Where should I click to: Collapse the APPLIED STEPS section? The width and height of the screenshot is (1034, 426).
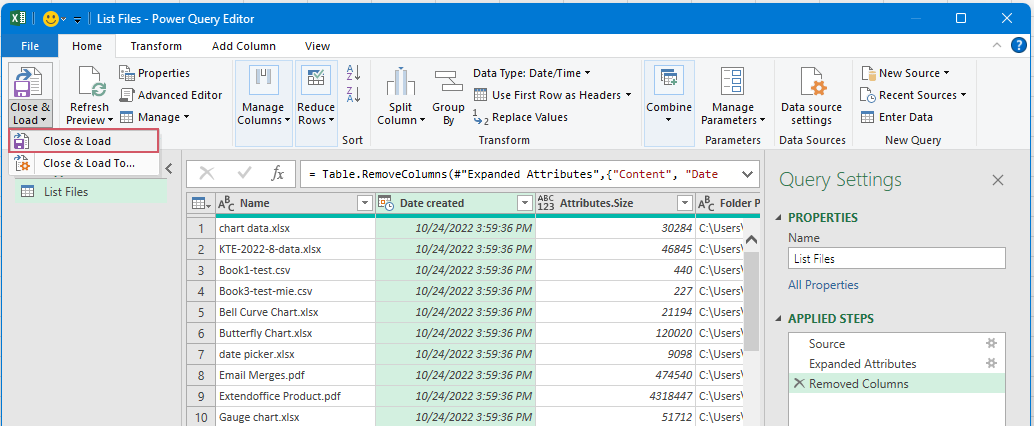(779, 319)
